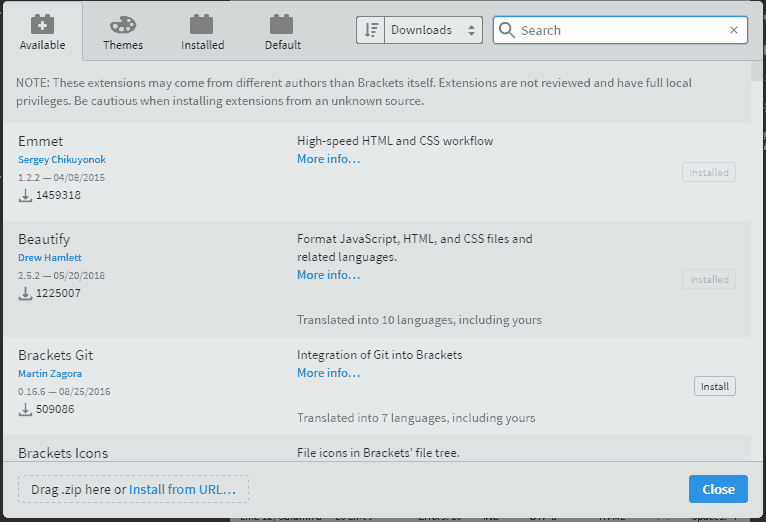
Task: Switch to the Installed tab
Action: pyautogui.click(x=202, y=32)
